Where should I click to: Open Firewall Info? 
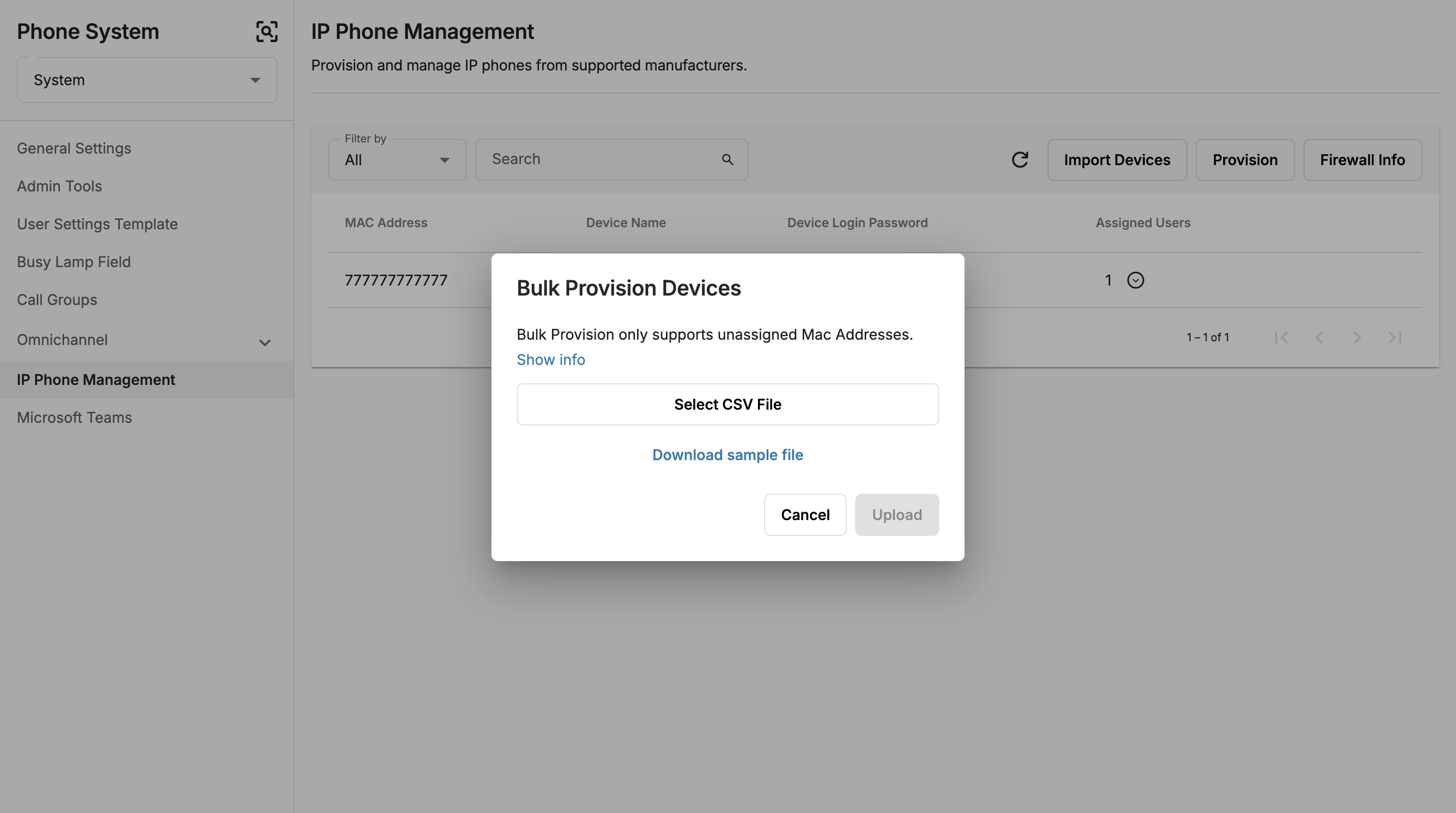point(1362,160)
